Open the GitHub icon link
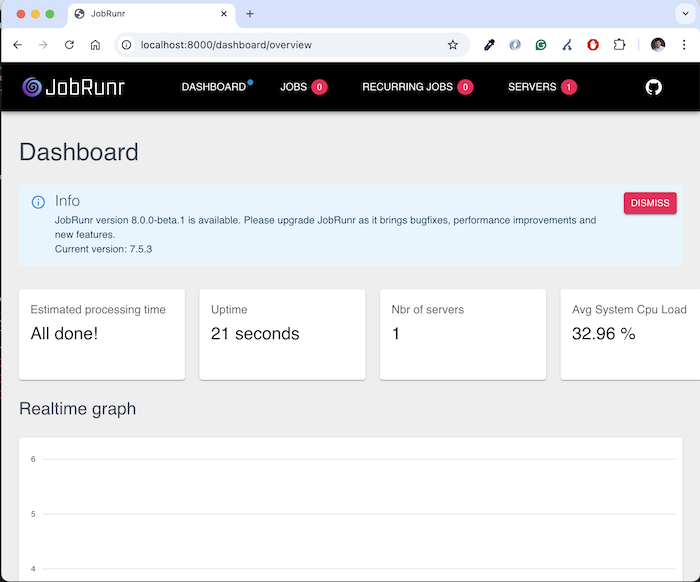This screenshot has height=582, width=700. [653, 87]
